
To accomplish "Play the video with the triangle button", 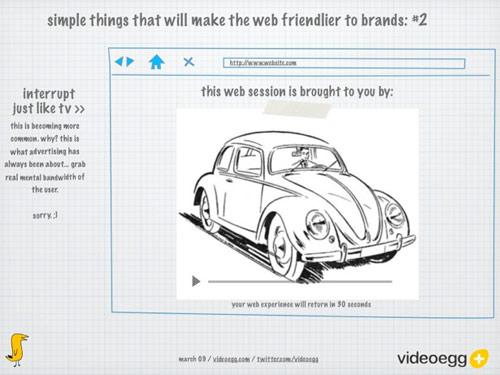I will coord(196,281).
